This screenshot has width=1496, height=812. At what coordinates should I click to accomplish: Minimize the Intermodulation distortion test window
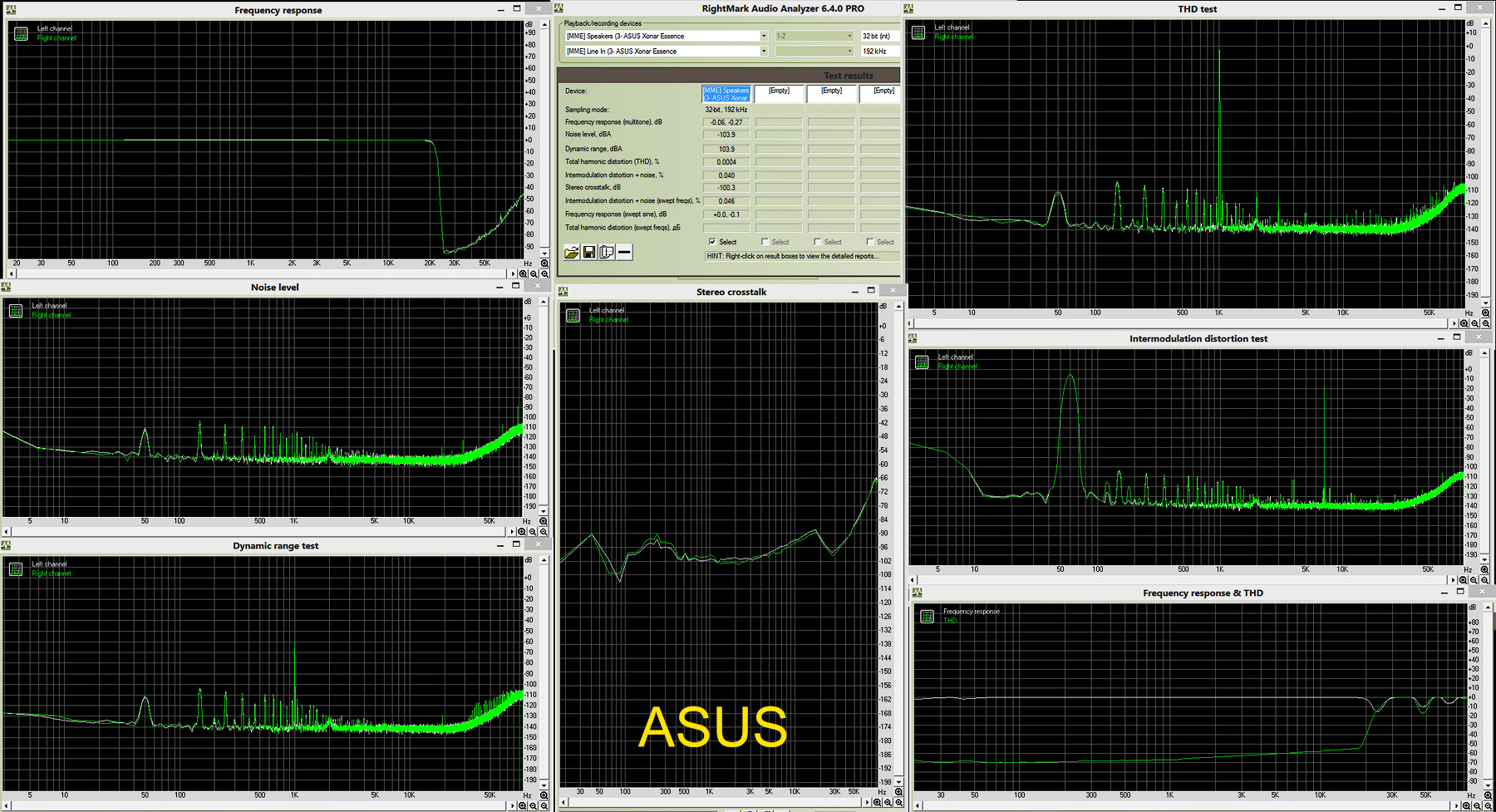1441,338
